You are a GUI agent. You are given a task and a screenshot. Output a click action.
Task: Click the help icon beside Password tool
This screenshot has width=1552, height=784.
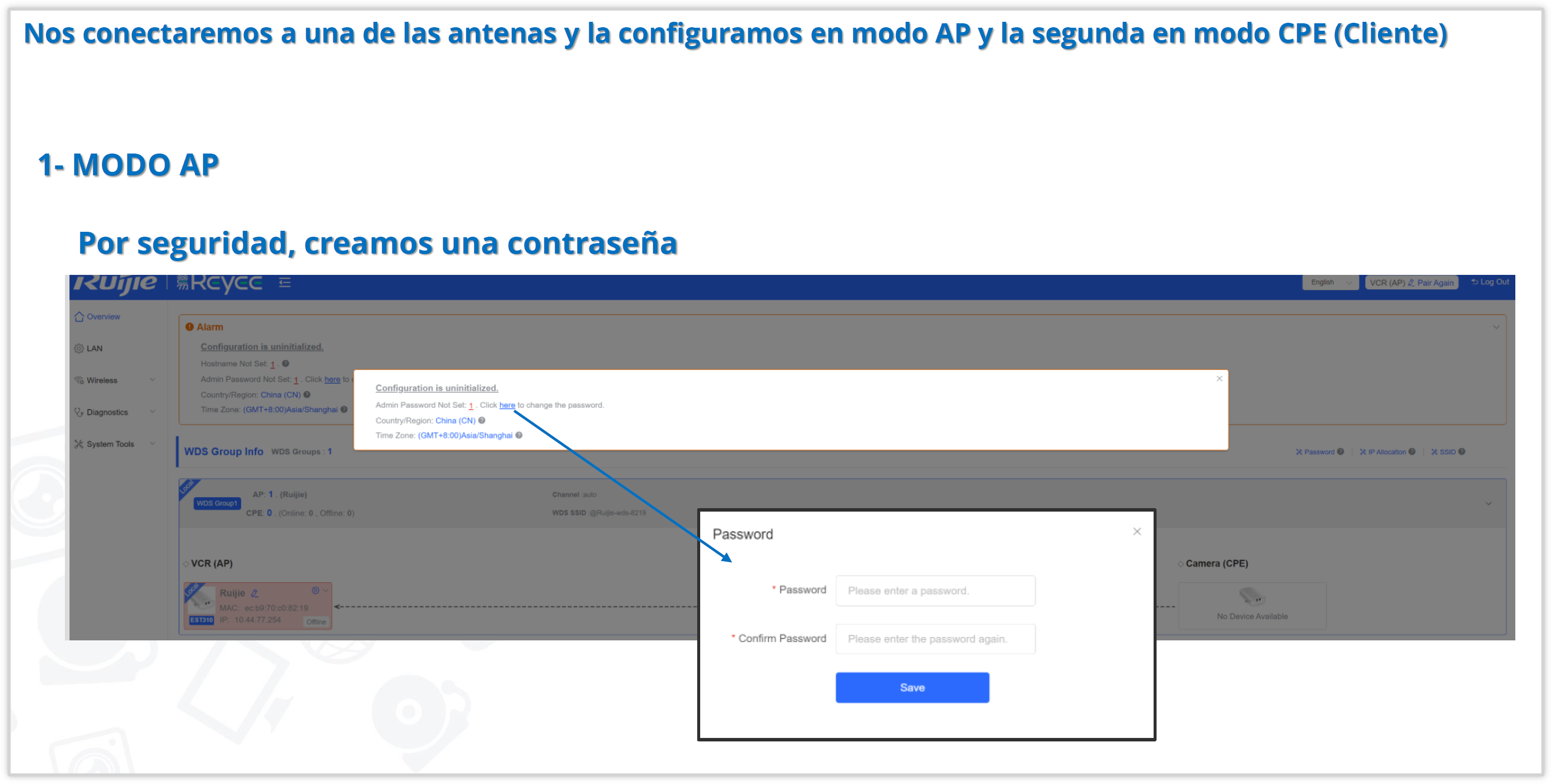coord(1340,452)
